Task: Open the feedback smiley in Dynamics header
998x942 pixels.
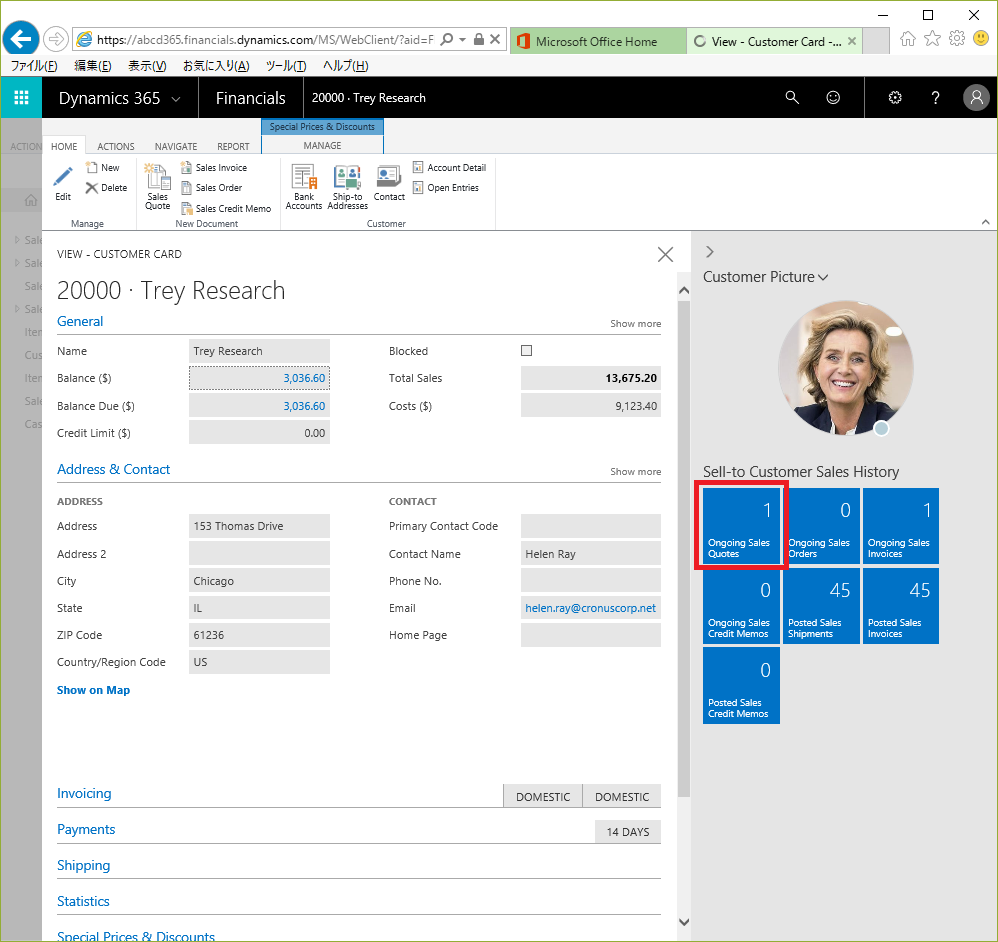Action: (833, 97)
